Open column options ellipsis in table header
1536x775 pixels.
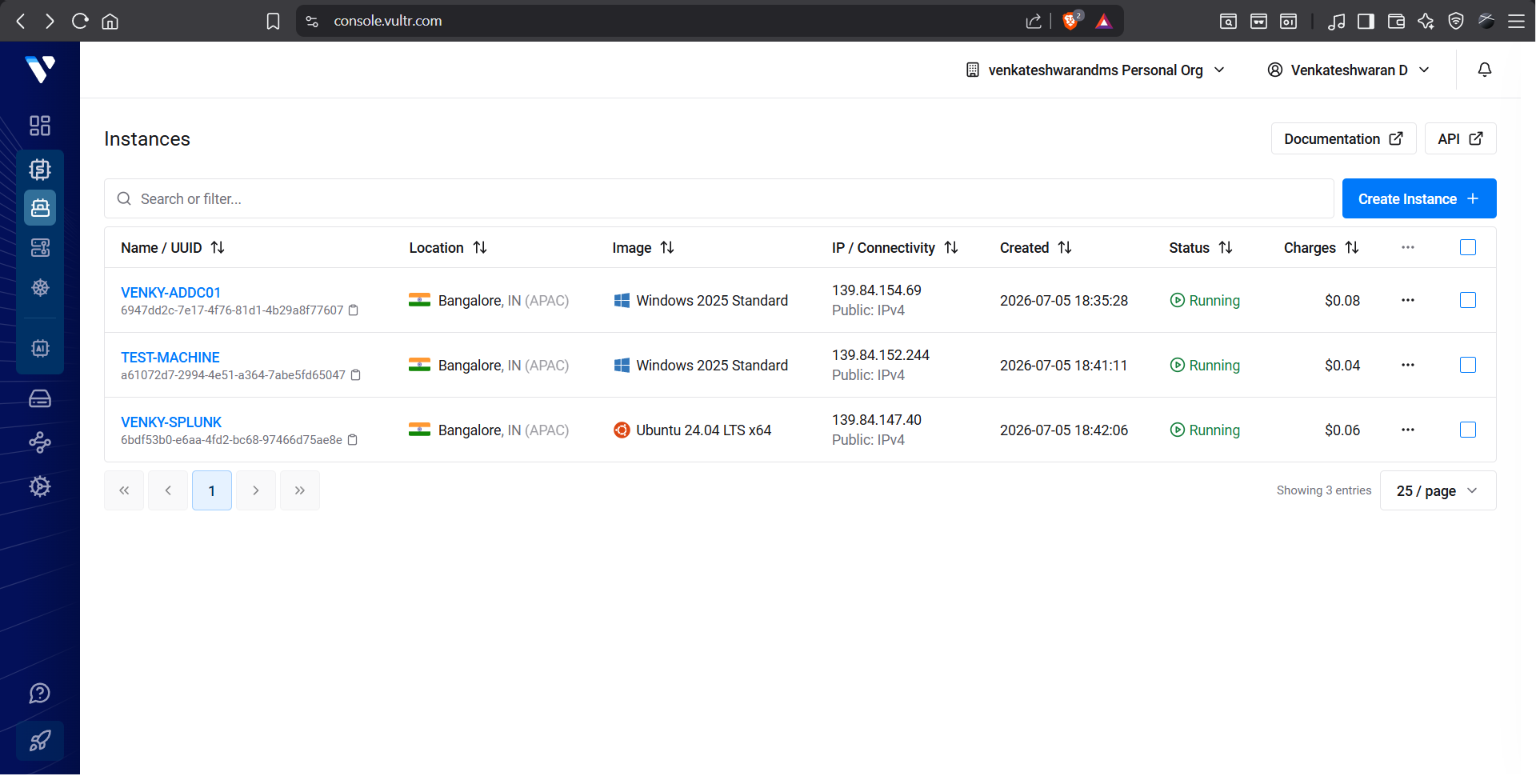coord(1408,247)
